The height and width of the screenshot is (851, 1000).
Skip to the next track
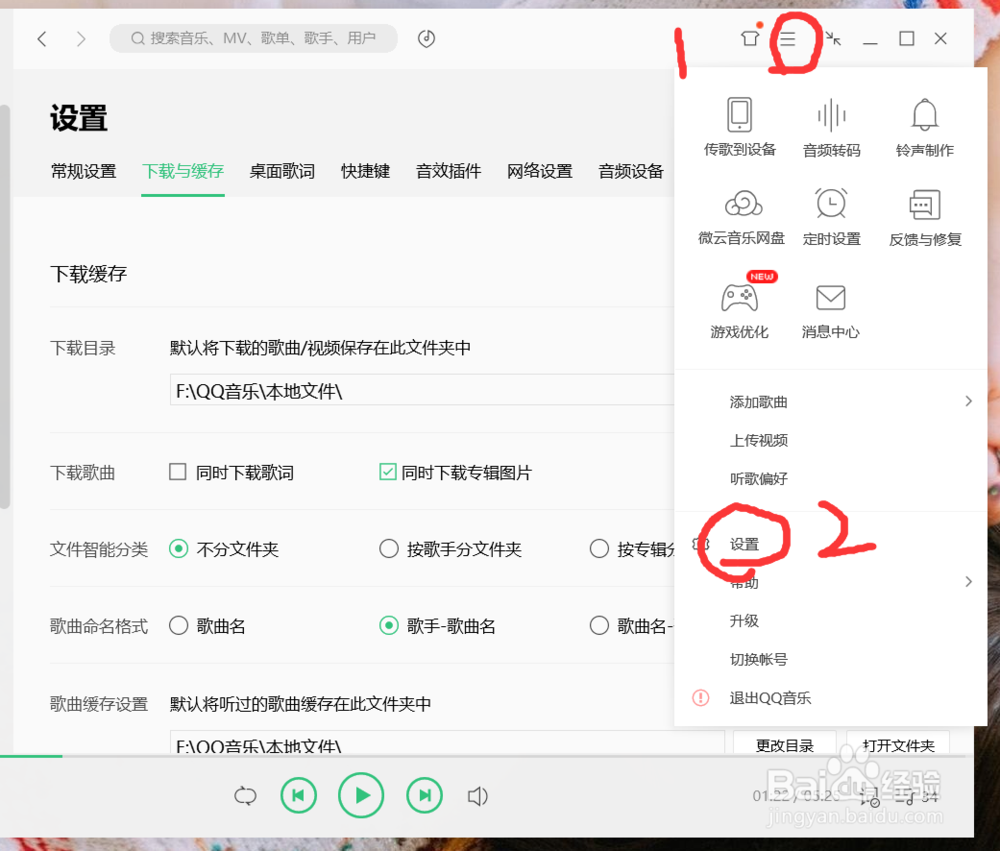(424, 796)
